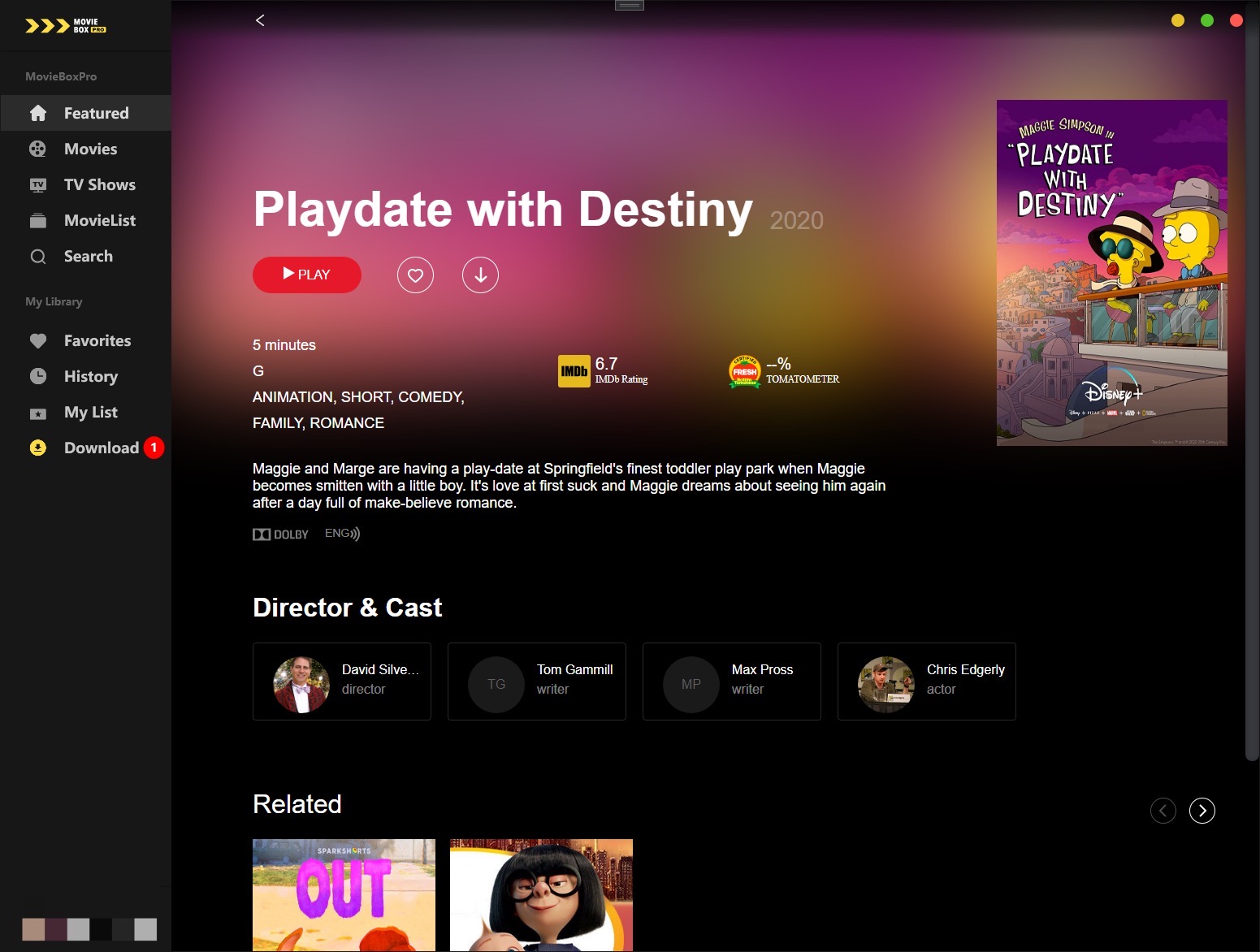Click the Certified Fresh tomatometer icon
This screenshot has height=952, width=1260.
[x=745, y=371]
